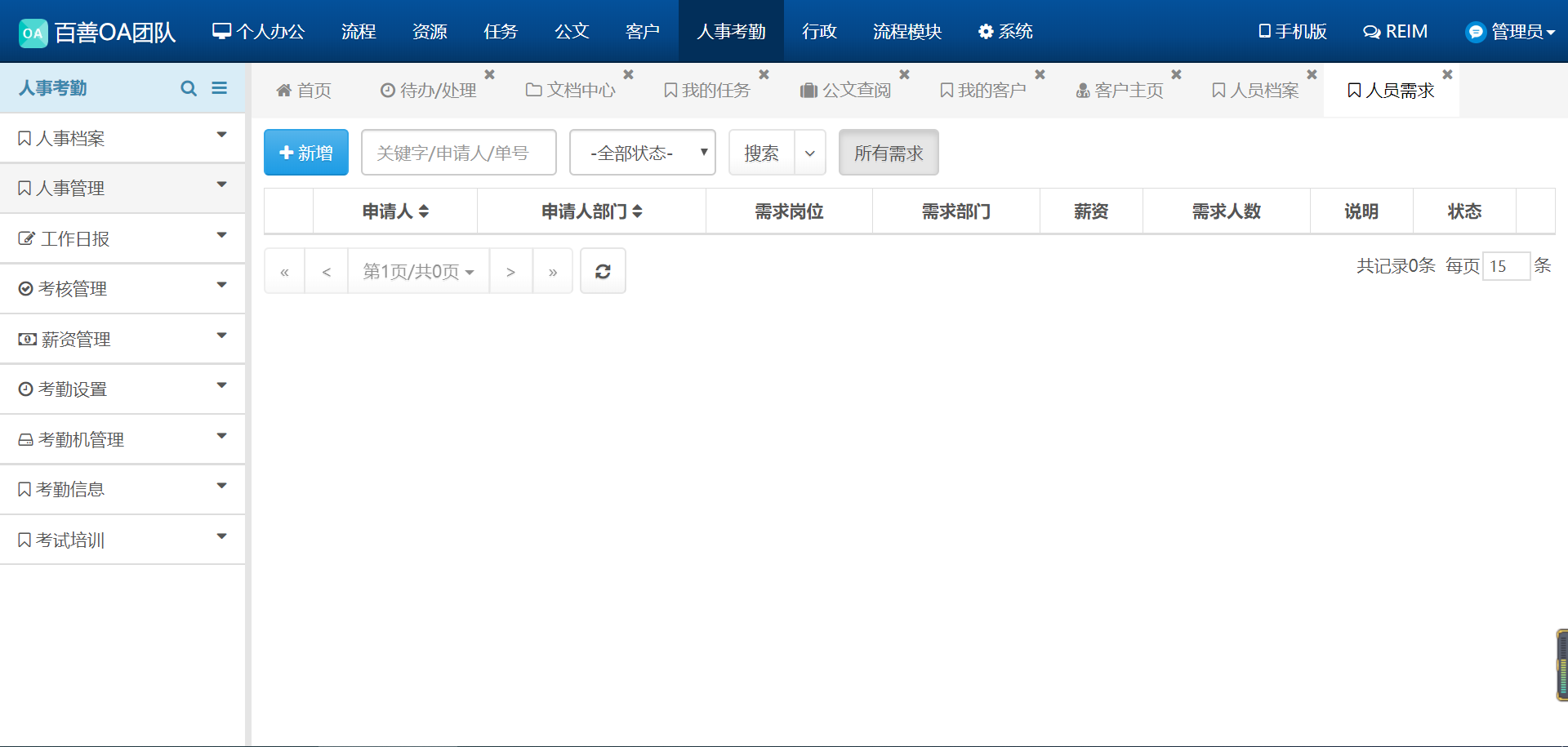Open the -全部状态- status dropdown
This screenshot has height=747, width=1568.
click(x=642, y=153)
